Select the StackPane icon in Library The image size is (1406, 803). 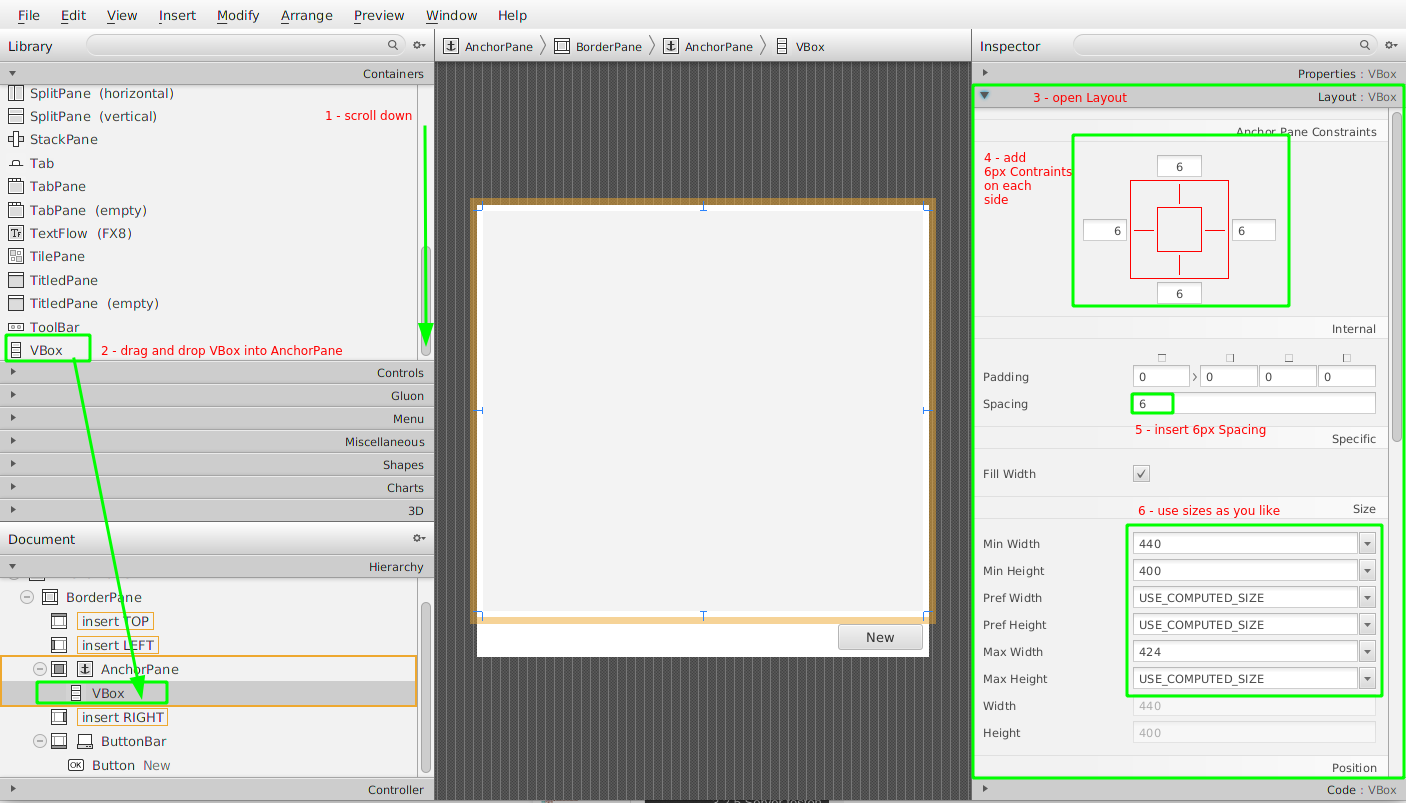coord(15,139)
